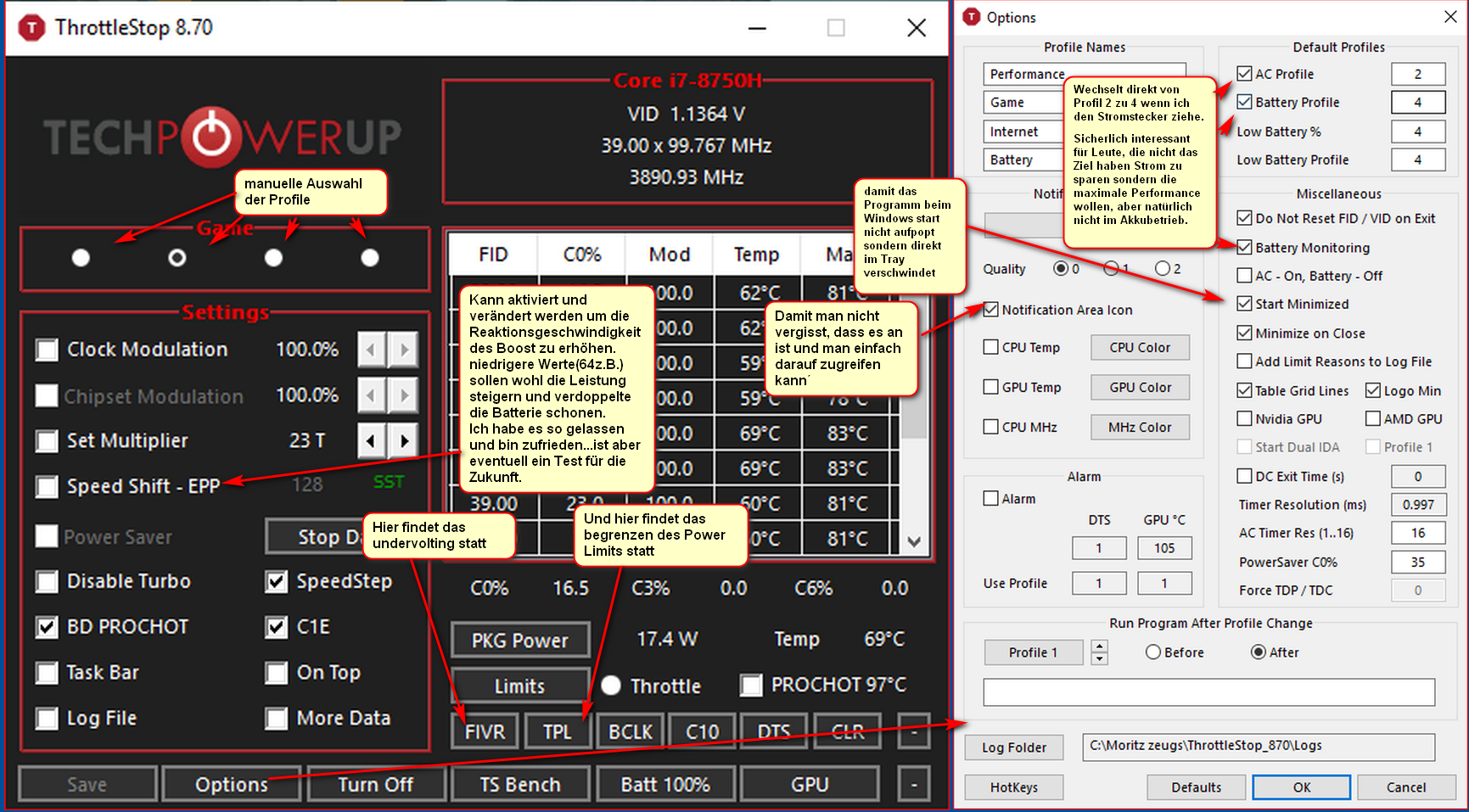The image size is (1469, 812).
Task: Toggle the Set Multiplier checkbox
Action: [47, 441]
